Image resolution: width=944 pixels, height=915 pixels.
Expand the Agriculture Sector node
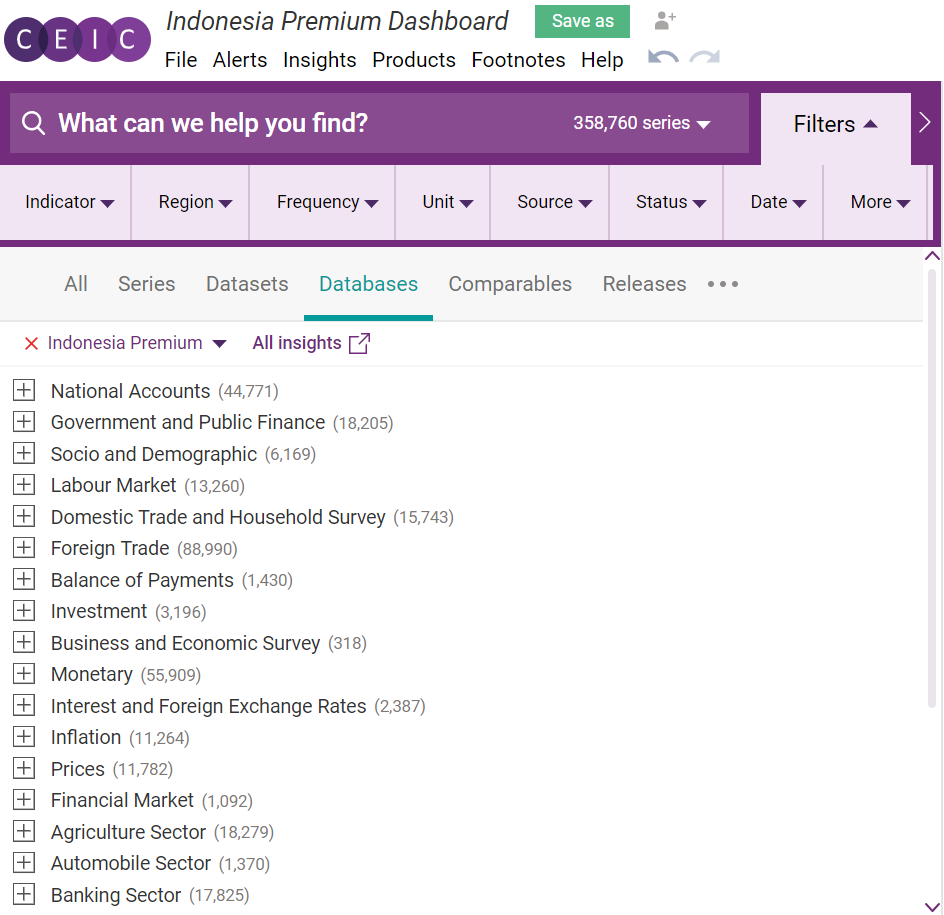click(x=23, y=831)
